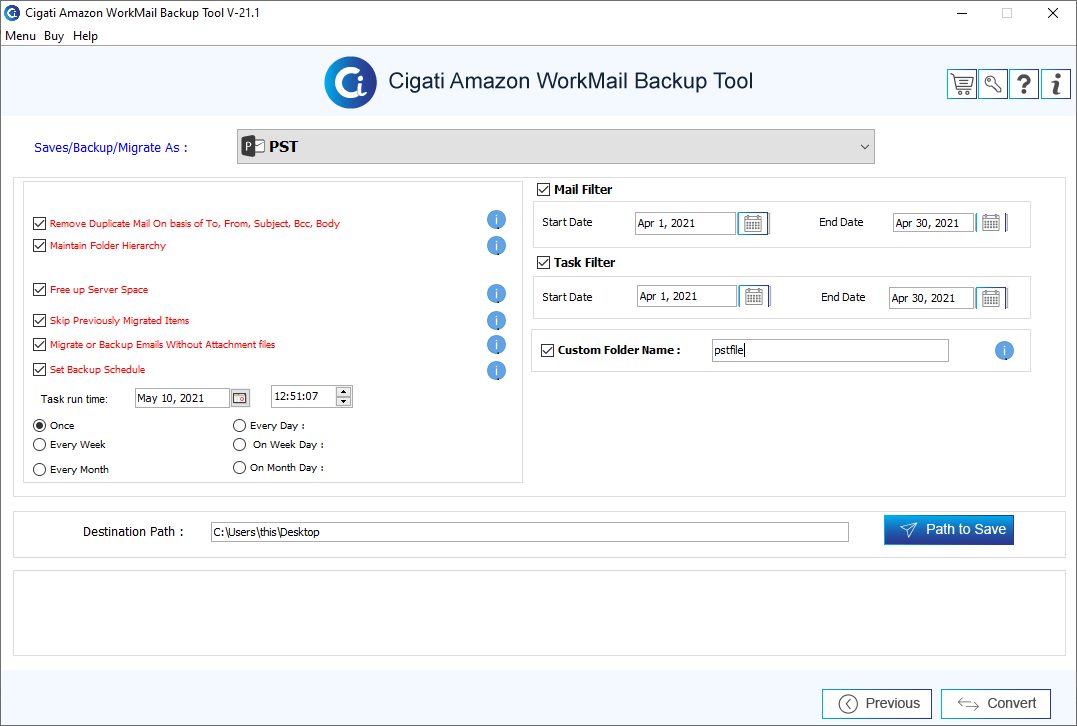This screenshot has height=726, width=1077.
Task: Click the key activation icon
Action: (x=993, y=84)
